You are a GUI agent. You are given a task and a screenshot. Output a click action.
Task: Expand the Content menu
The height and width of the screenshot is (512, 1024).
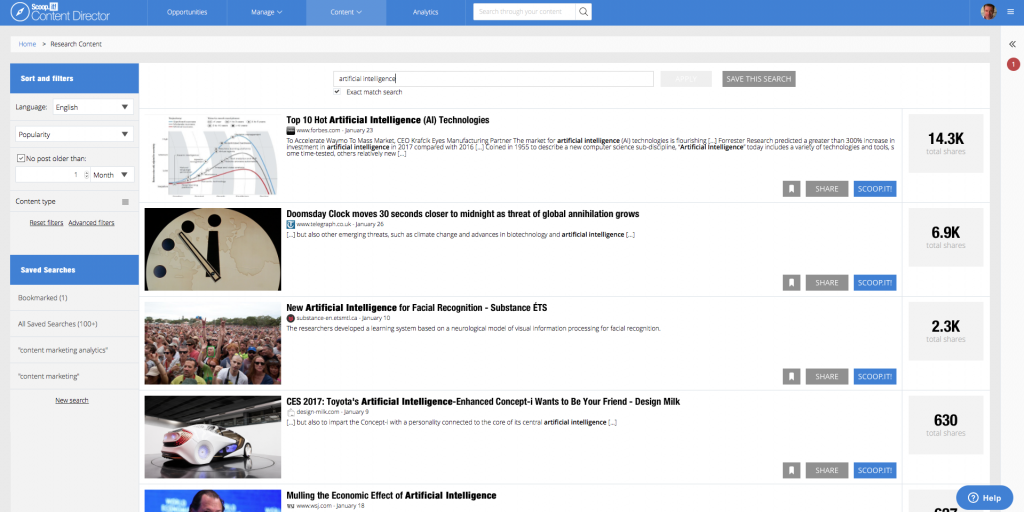[346, 12]
